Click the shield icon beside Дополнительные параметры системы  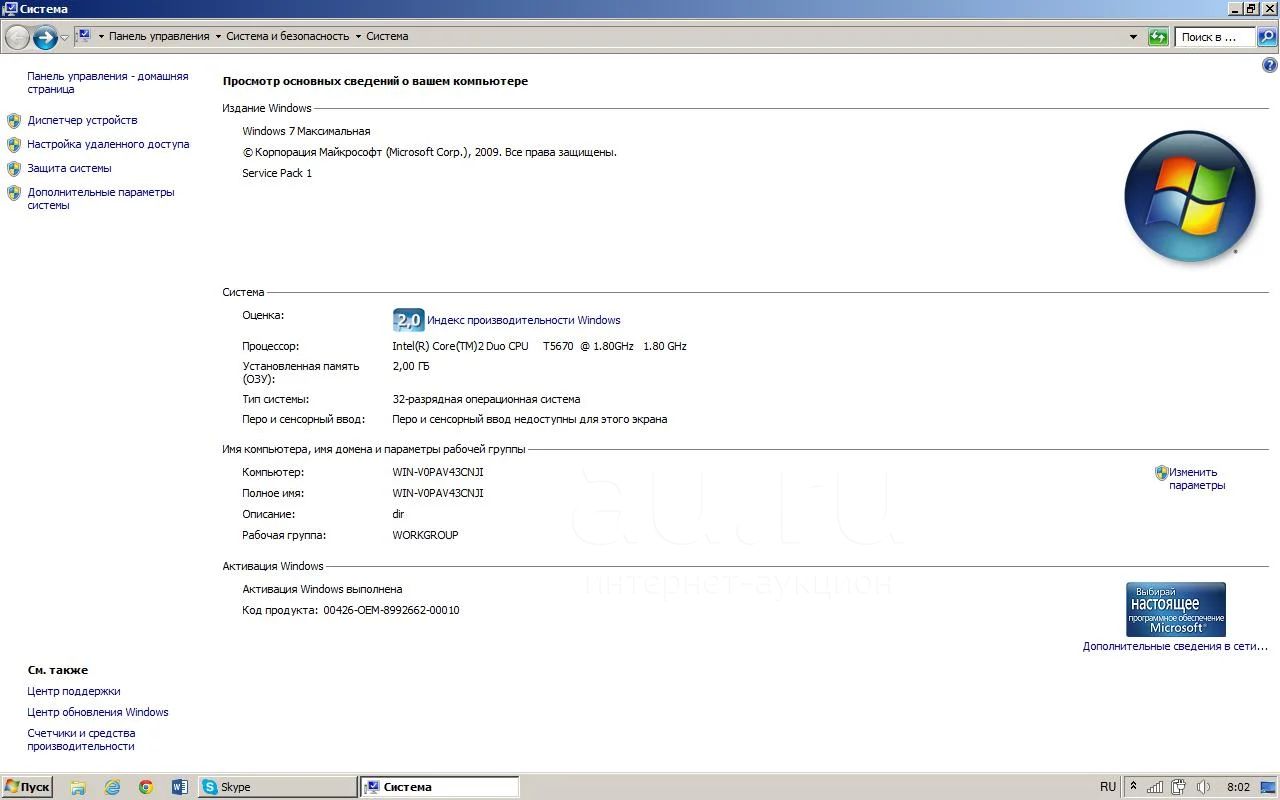click(14, 193)
